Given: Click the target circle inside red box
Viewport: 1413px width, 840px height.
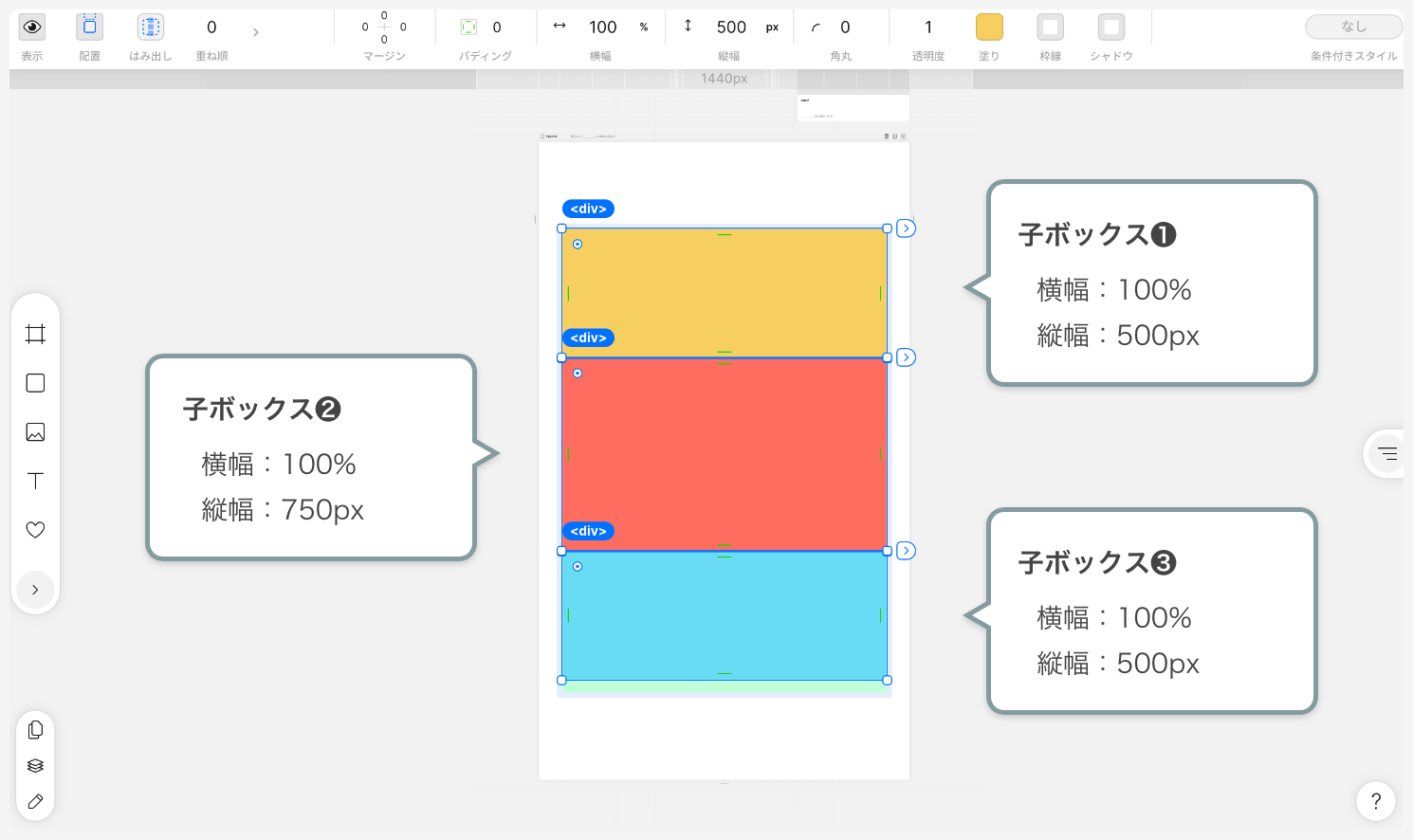Looking at the screenshot, I should [578, 374].
